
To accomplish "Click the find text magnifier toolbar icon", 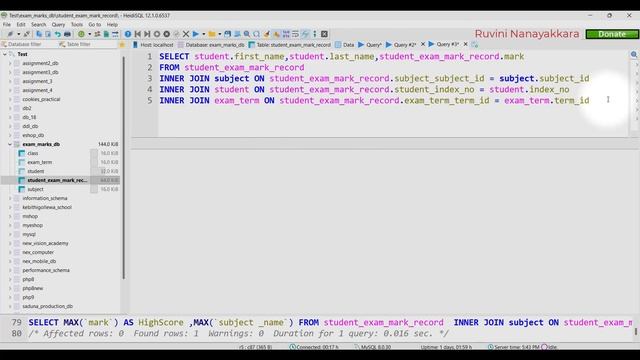I will pyautogui.click(x=247, y=34).
